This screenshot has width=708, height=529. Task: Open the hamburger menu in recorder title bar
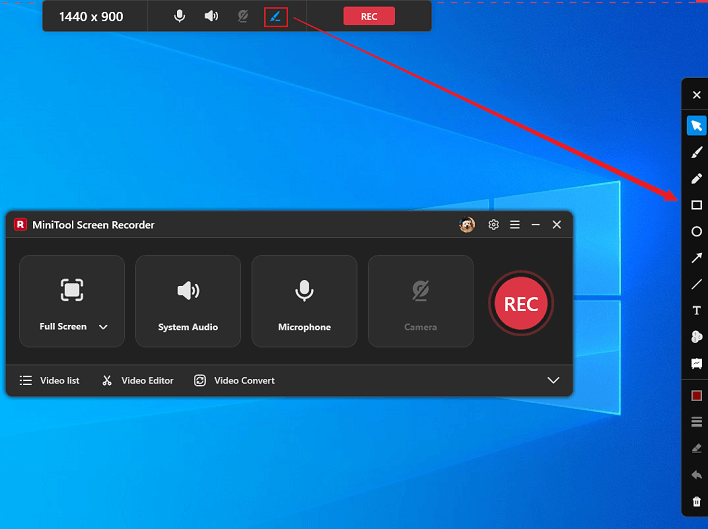pyautogui.click(x=515, y=224)
